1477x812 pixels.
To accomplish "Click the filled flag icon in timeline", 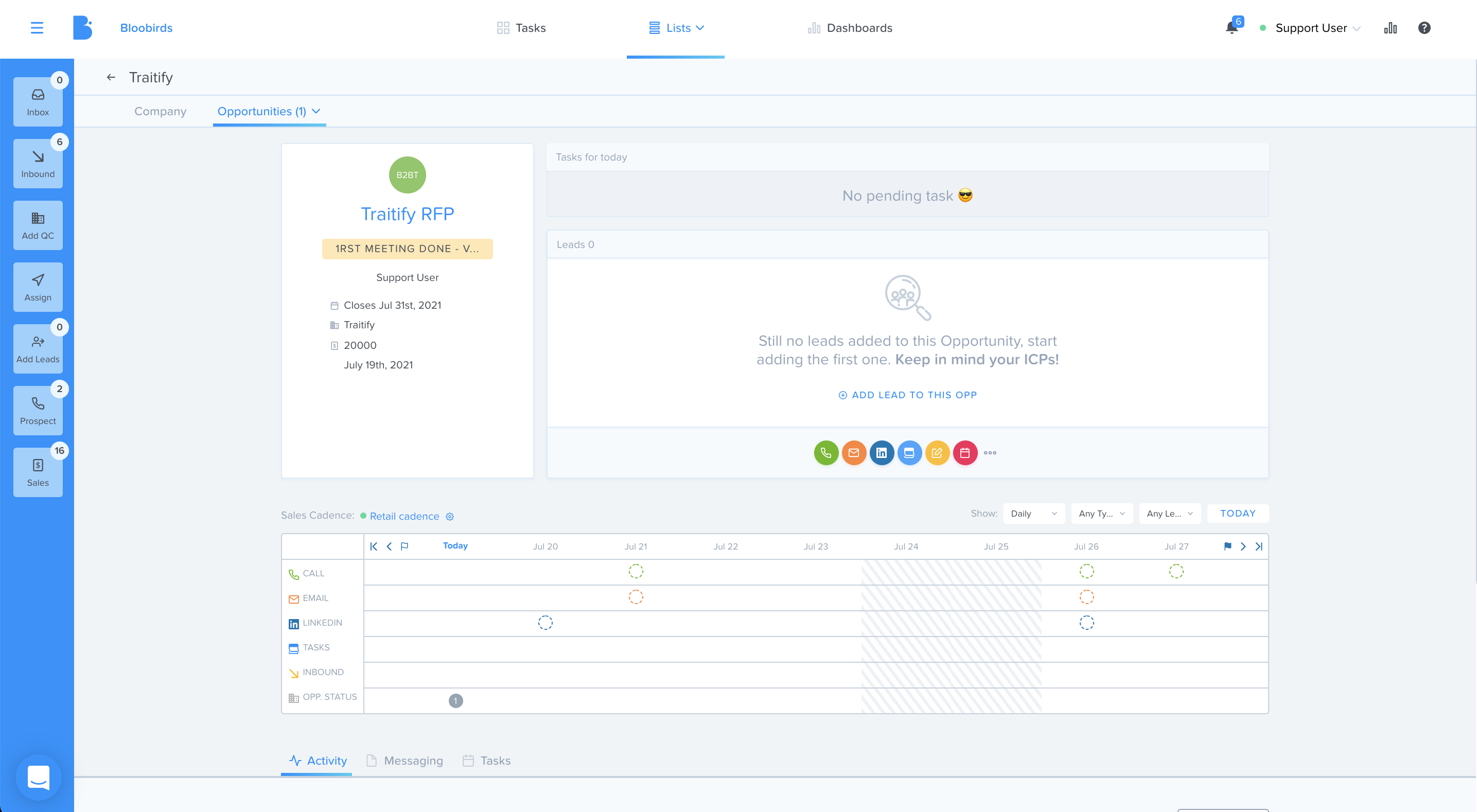I will (1227, 546).
